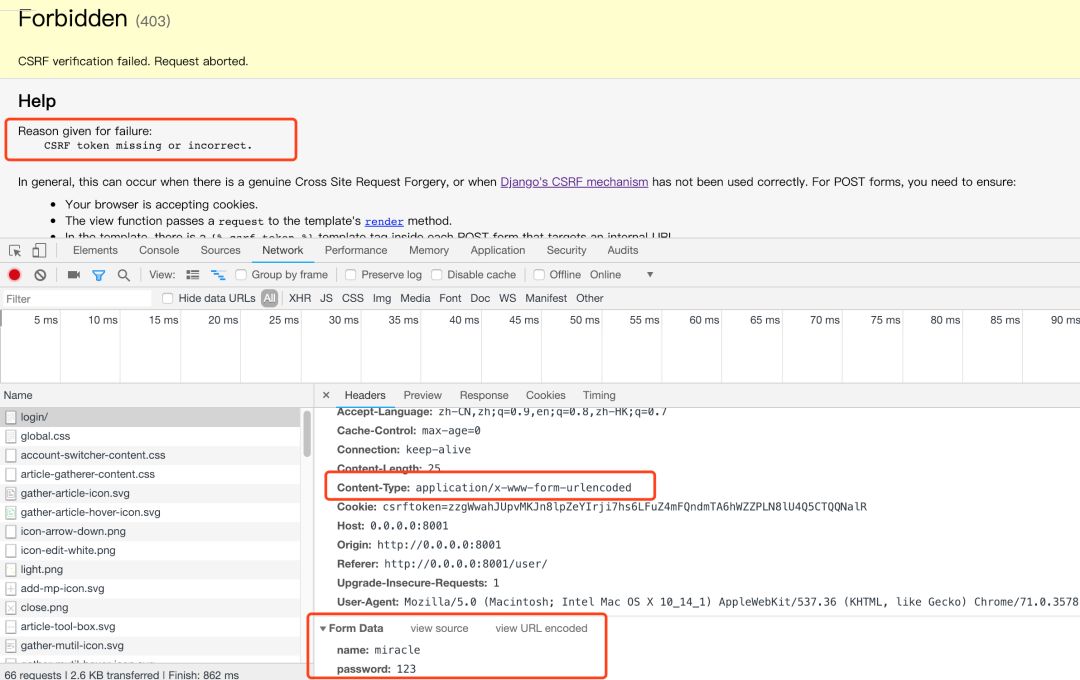Filter requests by Doc type
Viewport: 1080px width, 680px height.
point(480,298)
